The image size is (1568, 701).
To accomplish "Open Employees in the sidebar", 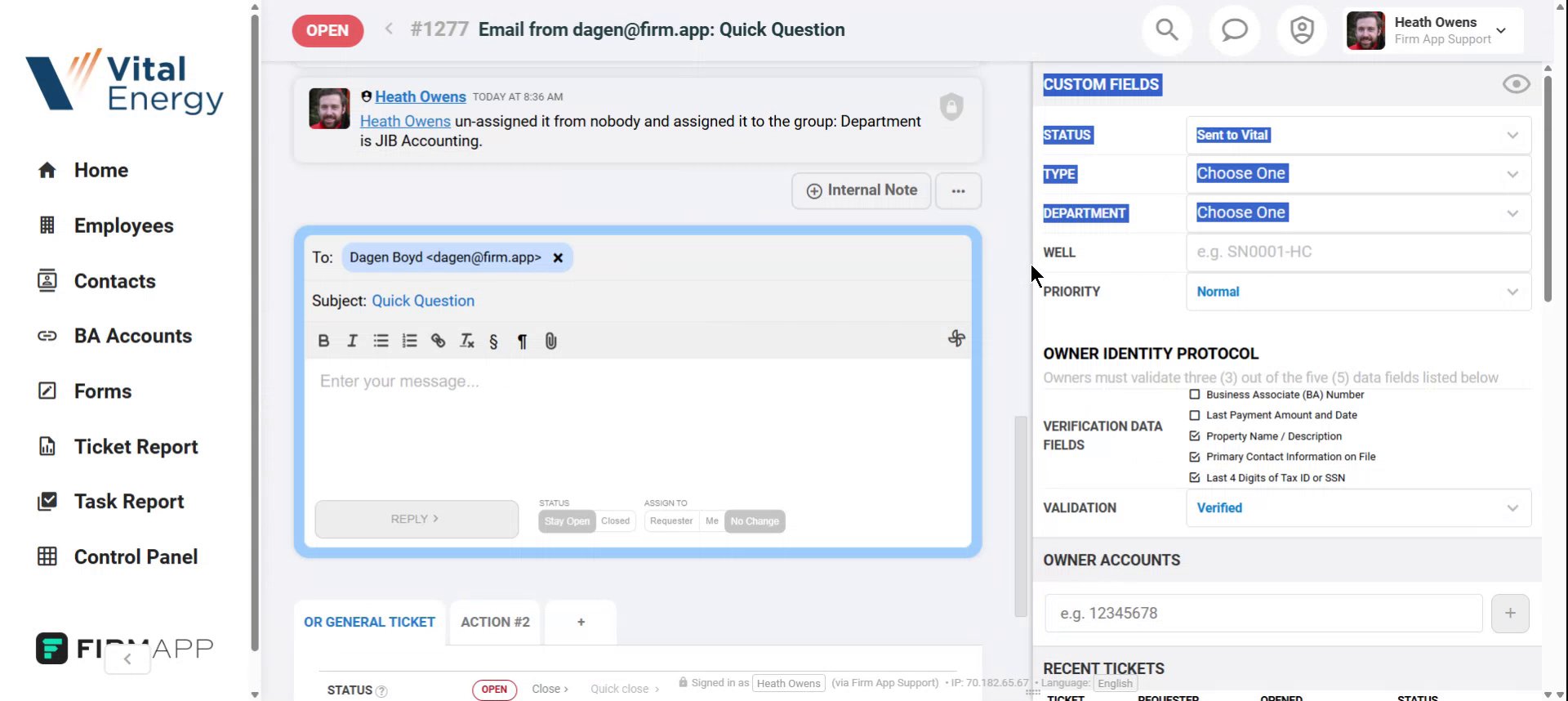I will pyautogui.click(x=124, y=225).
